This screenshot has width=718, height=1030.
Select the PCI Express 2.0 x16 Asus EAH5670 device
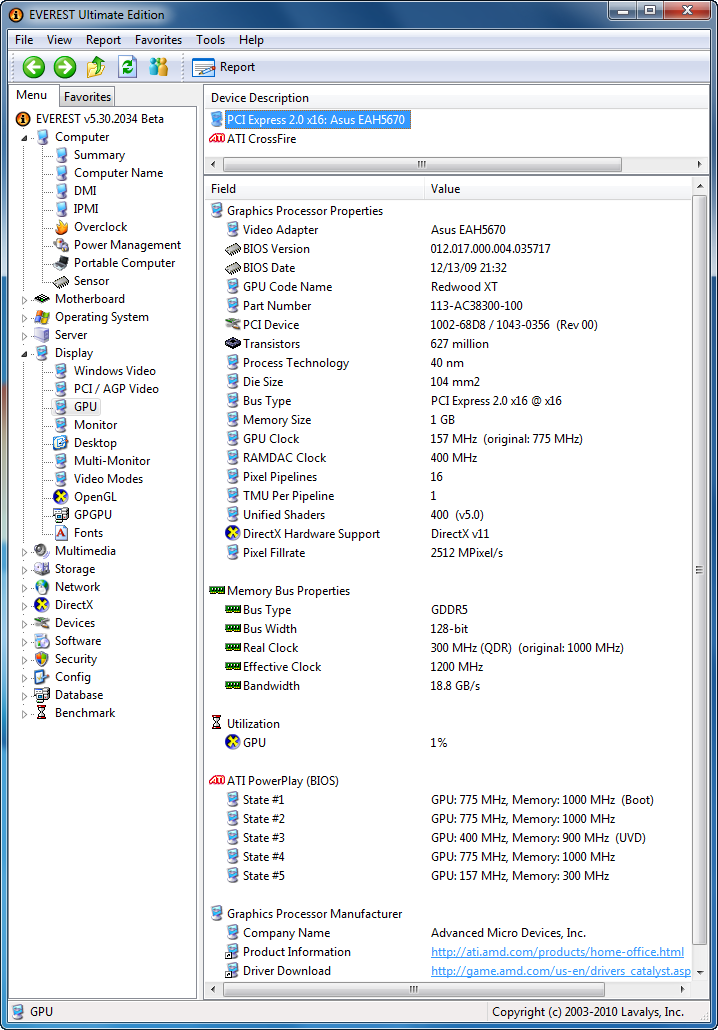point(316,120)
